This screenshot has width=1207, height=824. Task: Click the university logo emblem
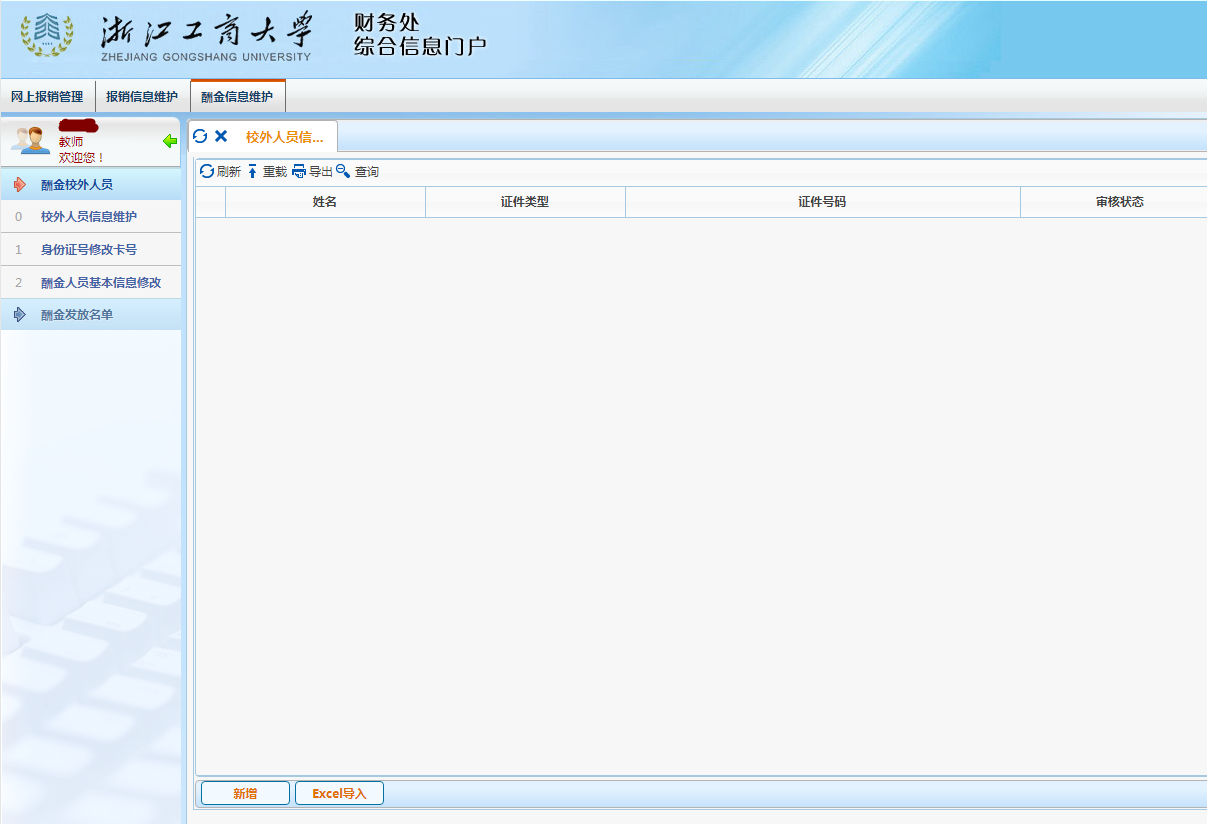(x=47, y=37)
